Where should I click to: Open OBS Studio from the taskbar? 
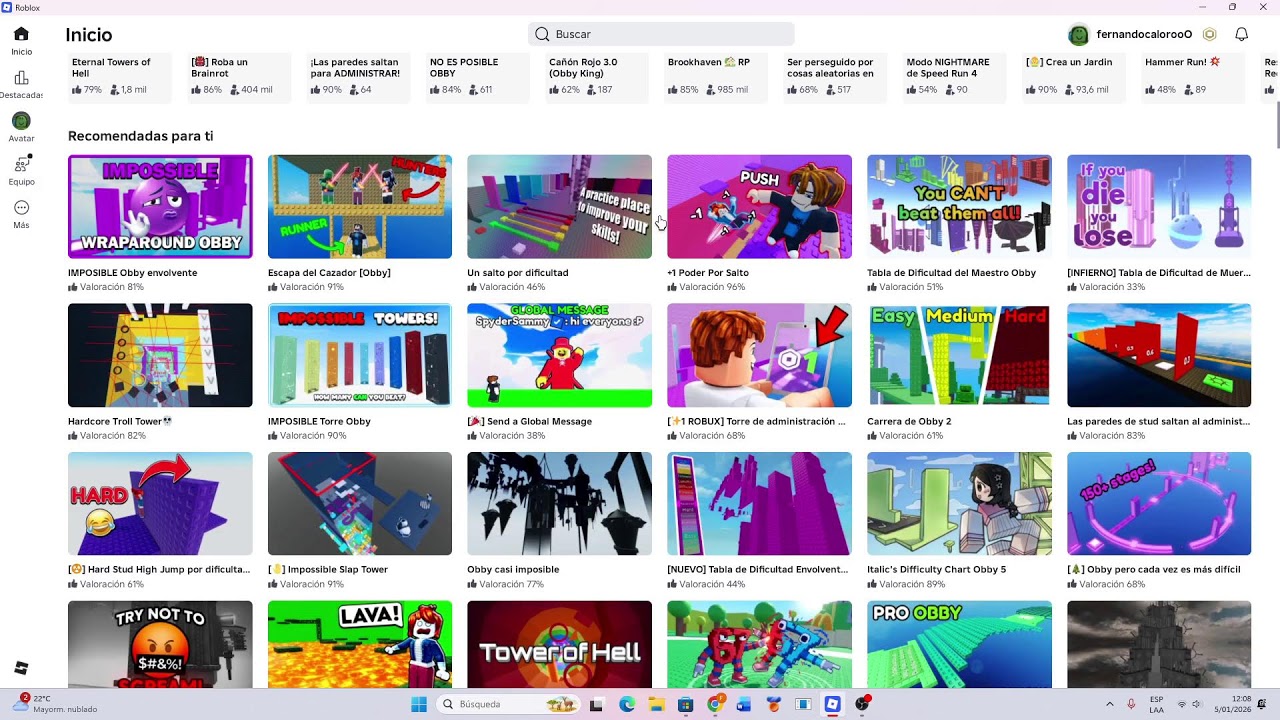tap(862, 704)
